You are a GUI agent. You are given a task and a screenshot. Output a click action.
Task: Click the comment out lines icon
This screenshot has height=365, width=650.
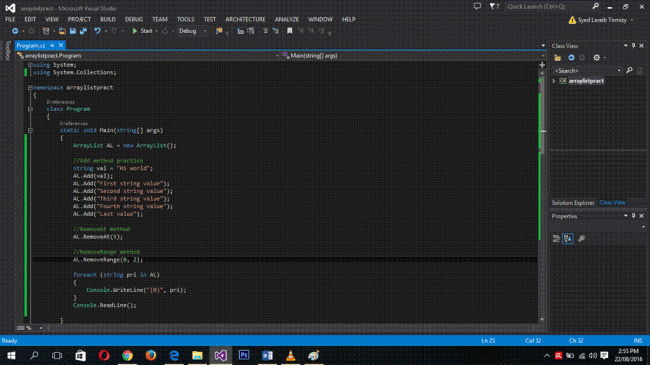coord(265,31)
